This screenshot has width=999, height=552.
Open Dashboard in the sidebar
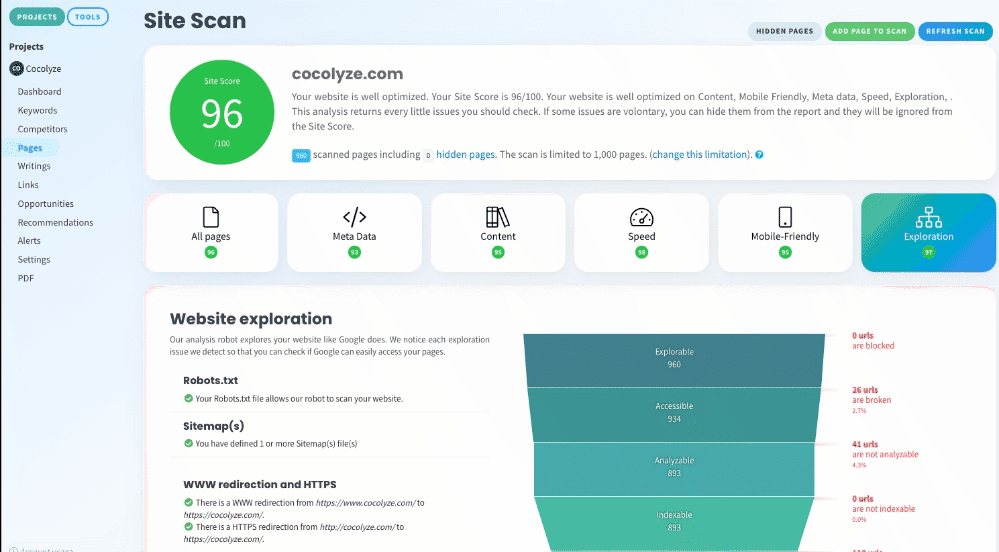40,92
